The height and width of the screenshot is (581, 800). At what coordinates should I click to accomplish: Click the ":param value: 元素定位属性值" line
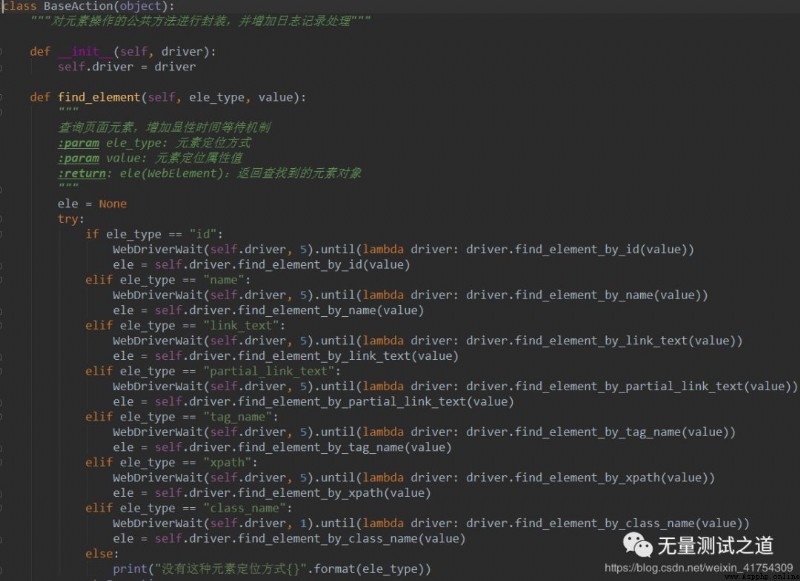pyautogui.click(x=150, y=158)
